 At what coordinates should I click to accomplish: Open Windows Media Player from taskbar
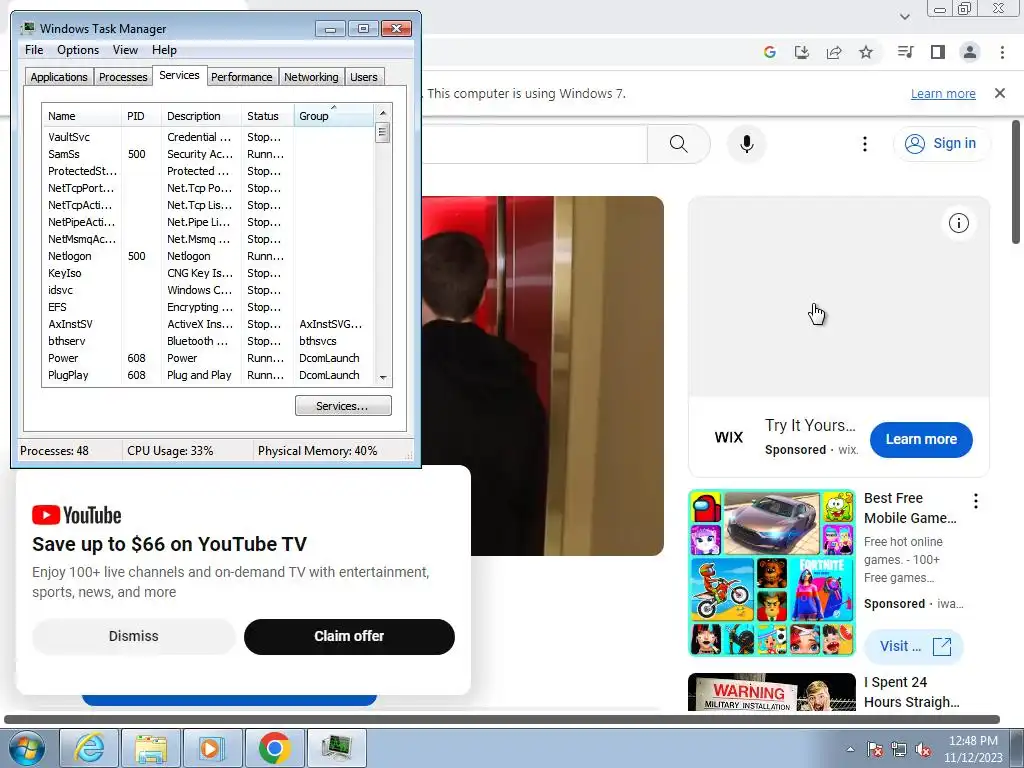coord(212,748)
